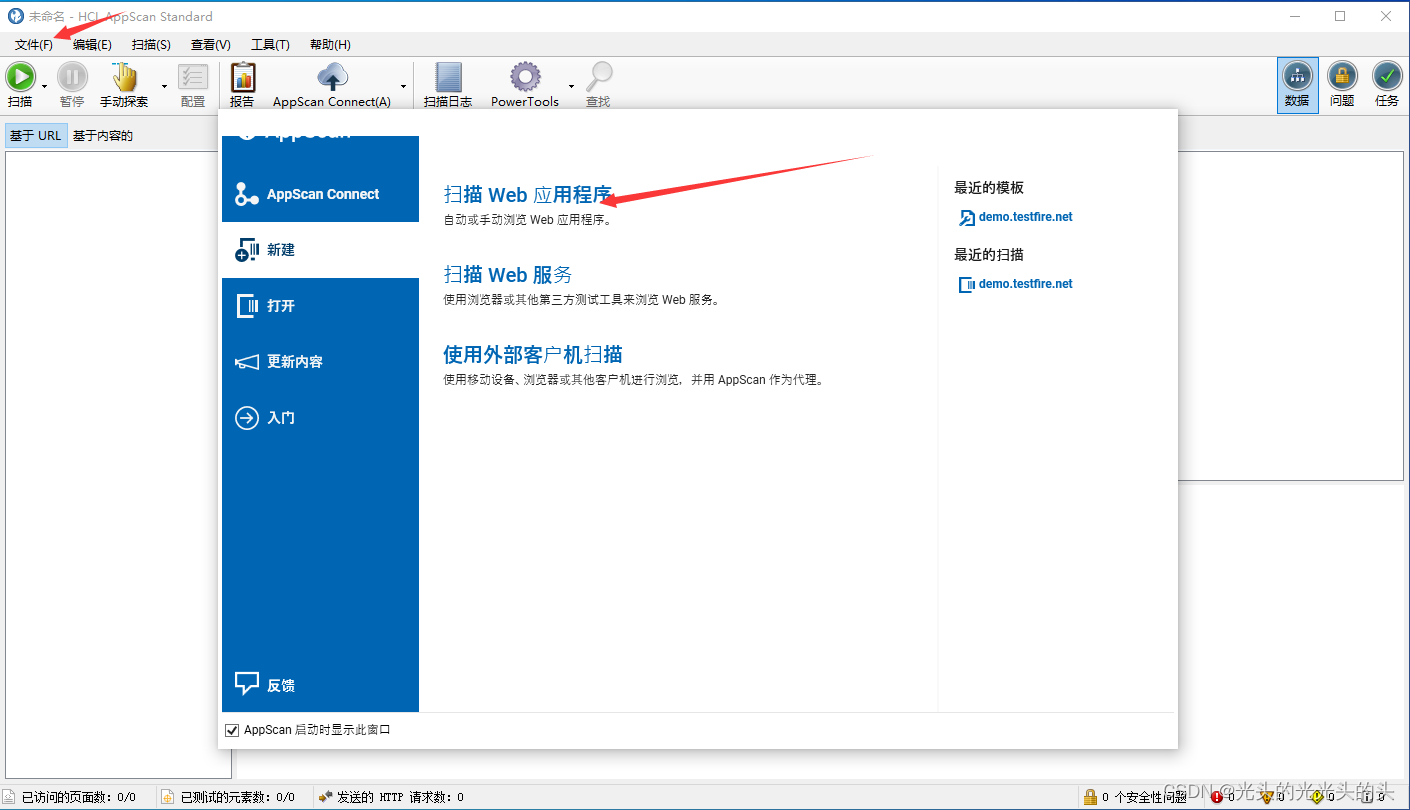Expand the PowerTools dropdown arrow
Viewport: 1410px width, 810px height.
[x=571, y=86]
